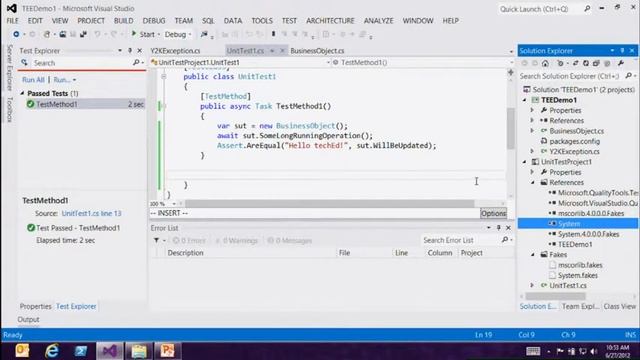Switch to the Y2KException.cs editor tab
Image resolution: width=640 pixels, height=360 pixels.
[x=176, y=51]
